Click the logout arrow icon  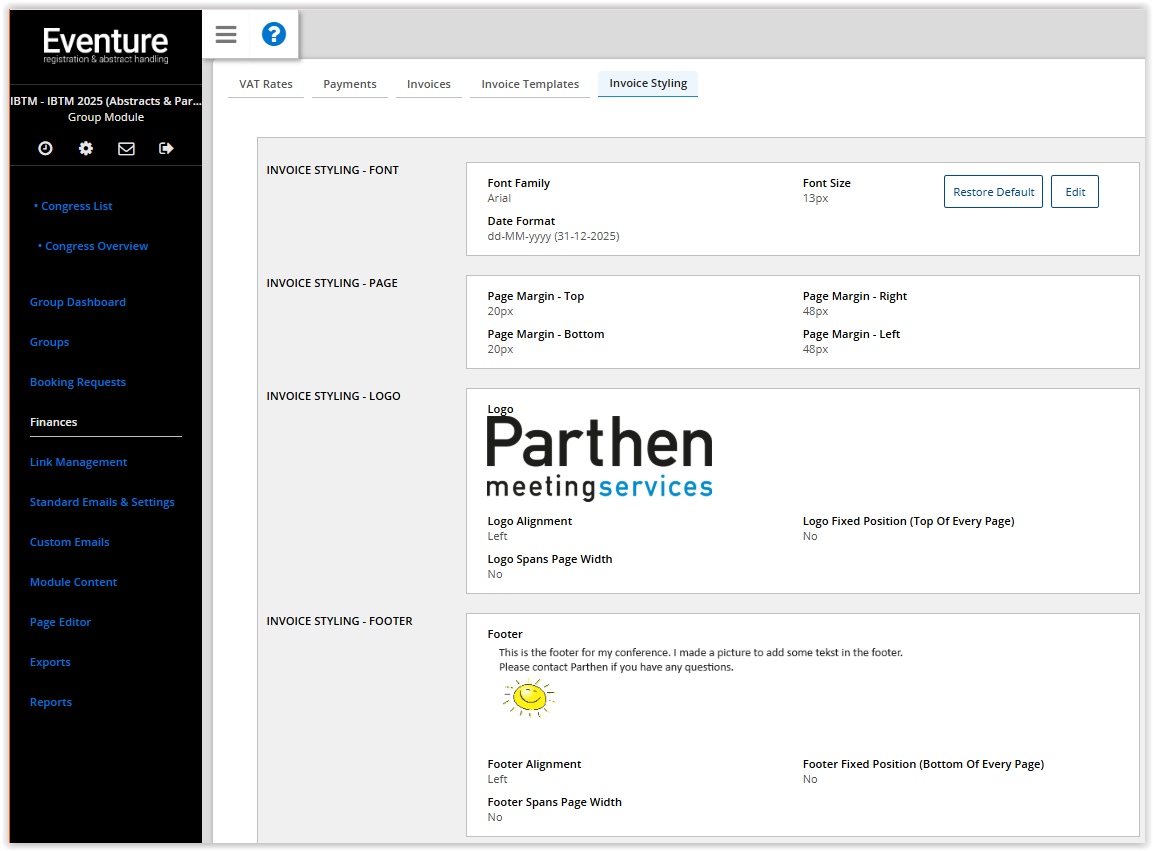click(x=166, y=149)
